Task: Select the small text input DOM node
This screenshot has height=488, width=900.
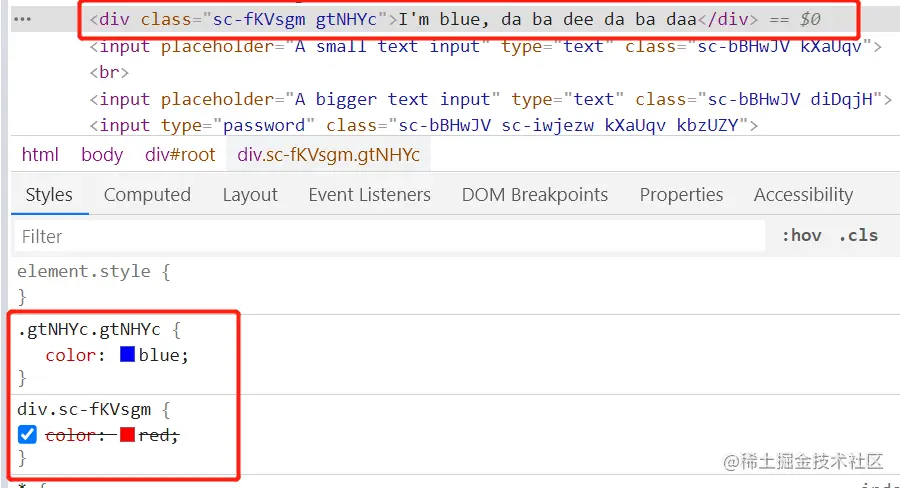Action: click(x=486, y=46)
